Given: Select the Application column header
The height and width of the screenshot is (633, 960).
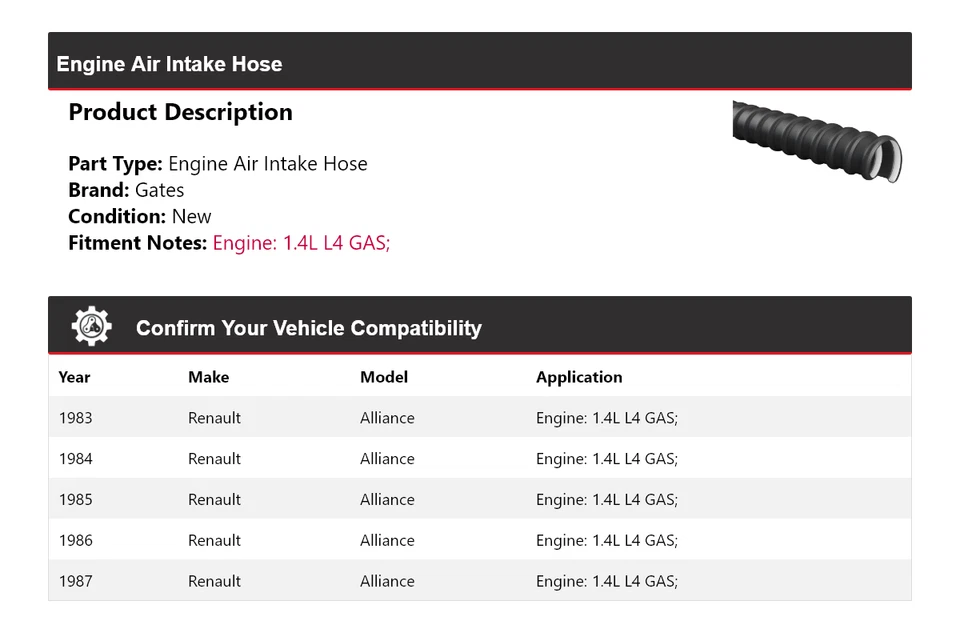Looking at the screenshot, I should click(579, 377).
